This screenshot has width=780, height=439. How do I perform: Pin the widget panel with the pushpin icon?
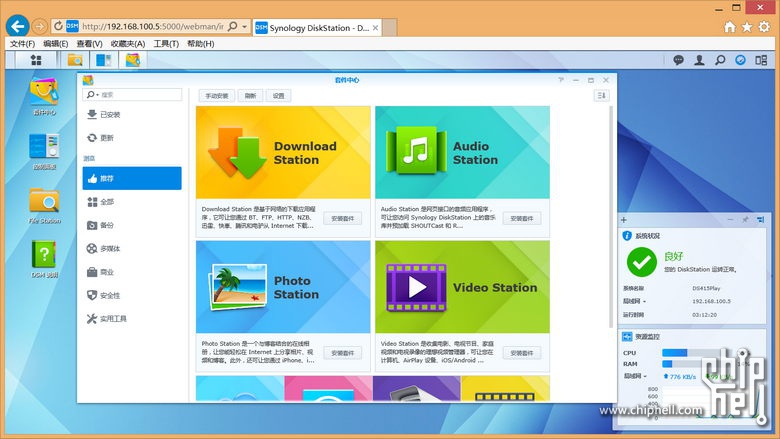click(x=745, y=219)
